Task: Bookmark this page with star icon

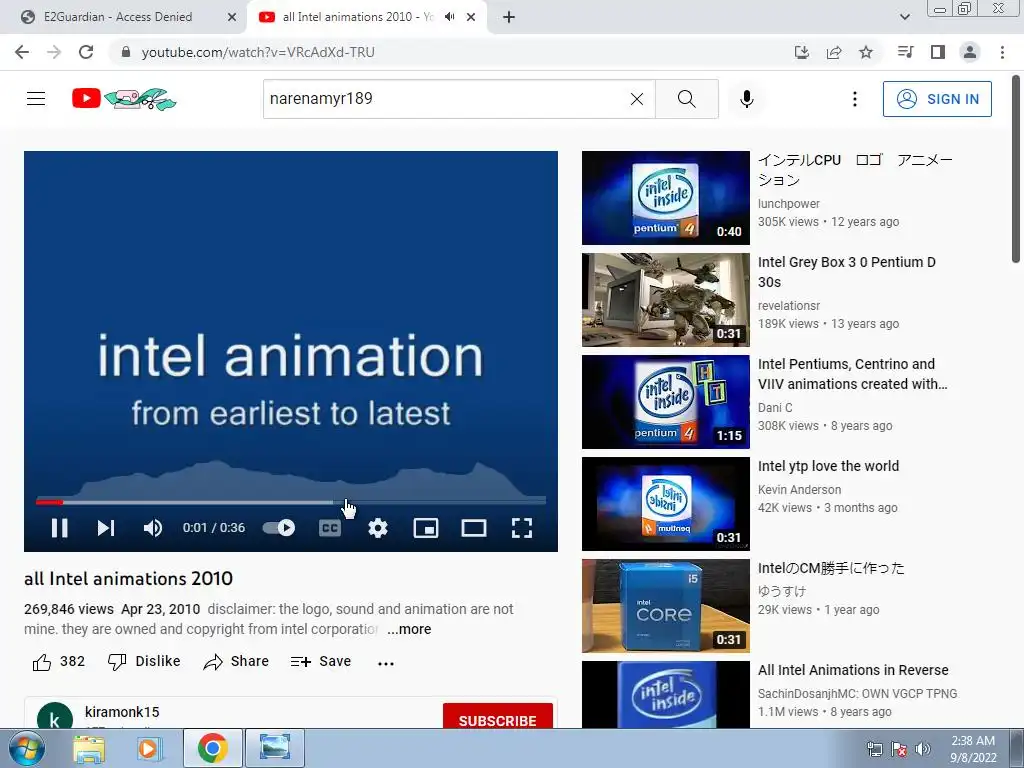Action: click(x=866, y=52)
